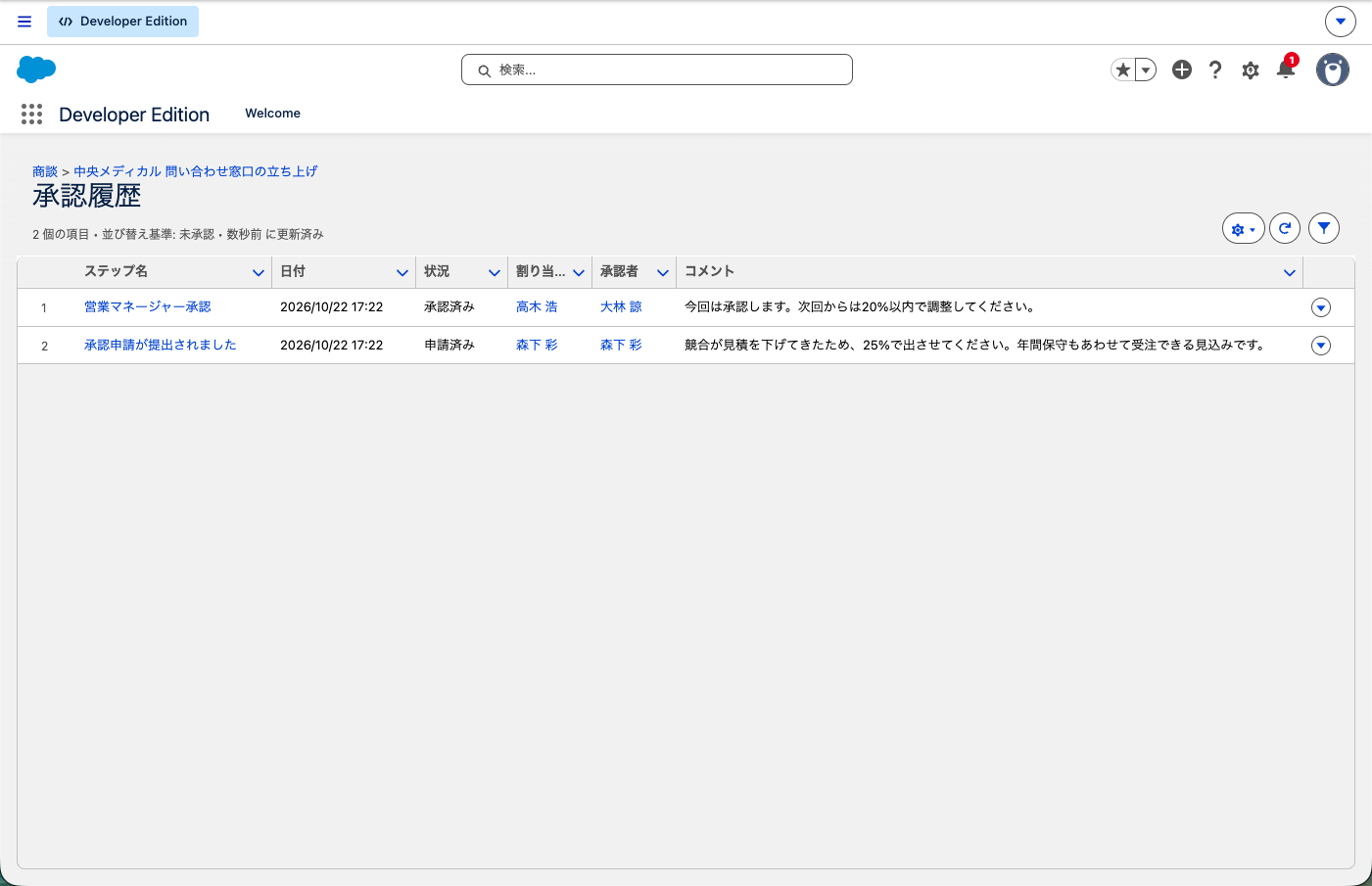This screenshot has width=1372, height=886.
Task: Show actions for 営業マネージャー承認 row
Action: coord(1321,307)
